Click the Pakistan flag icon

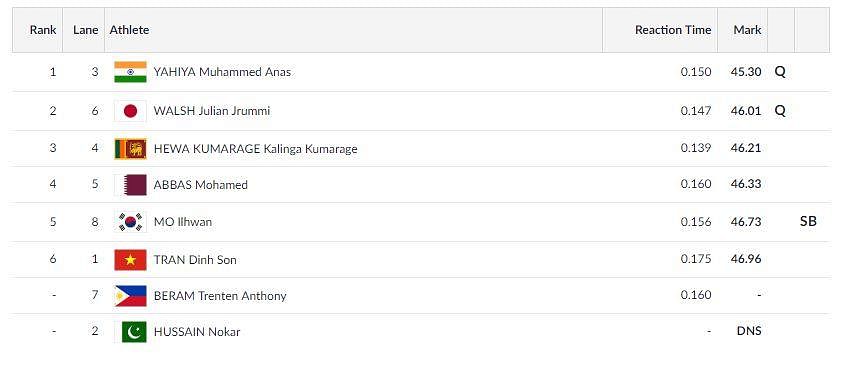(130, 331)
